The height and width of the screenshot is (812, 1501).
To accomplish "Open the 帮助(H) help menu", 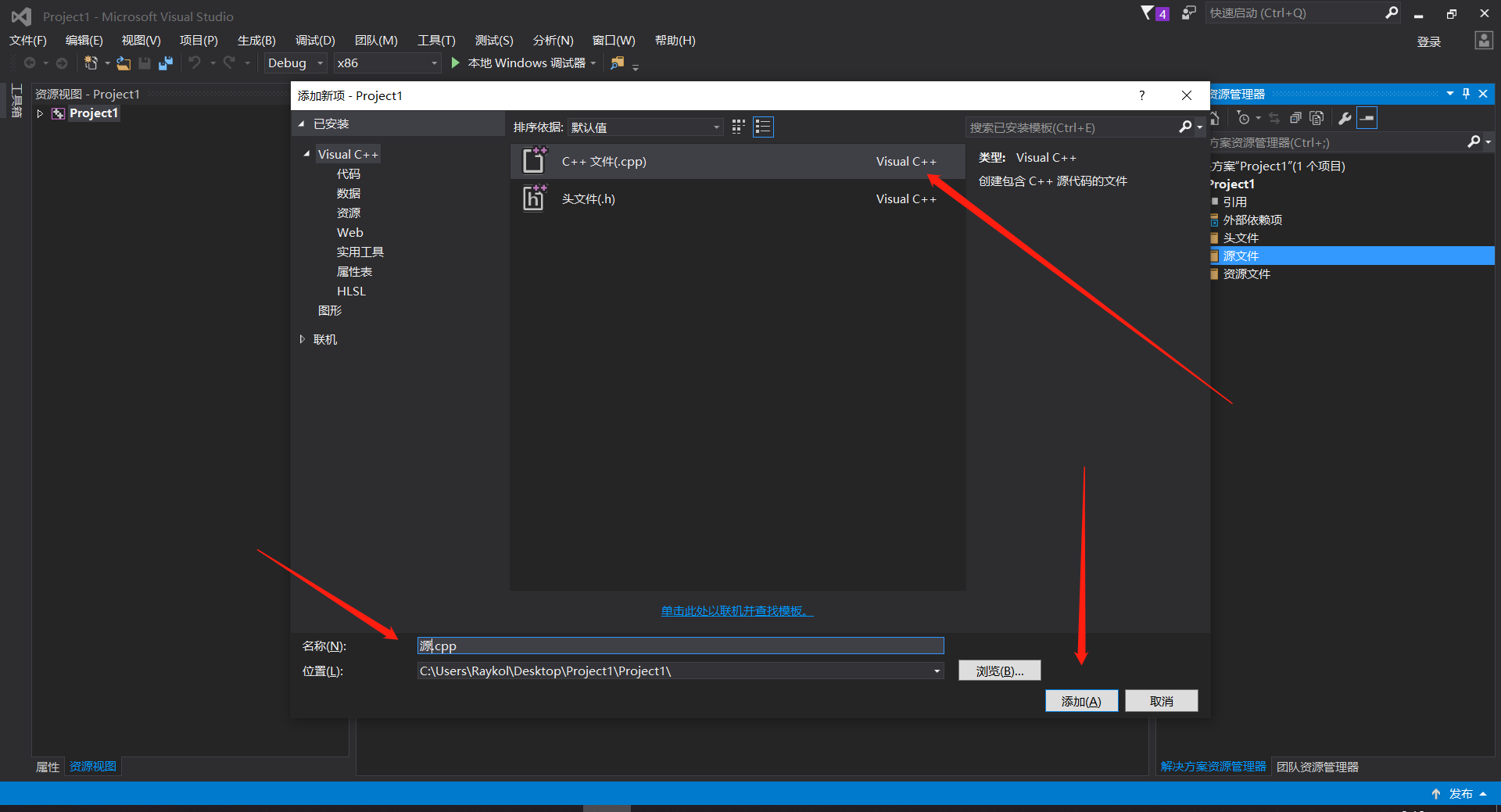I will click(675, 41).
